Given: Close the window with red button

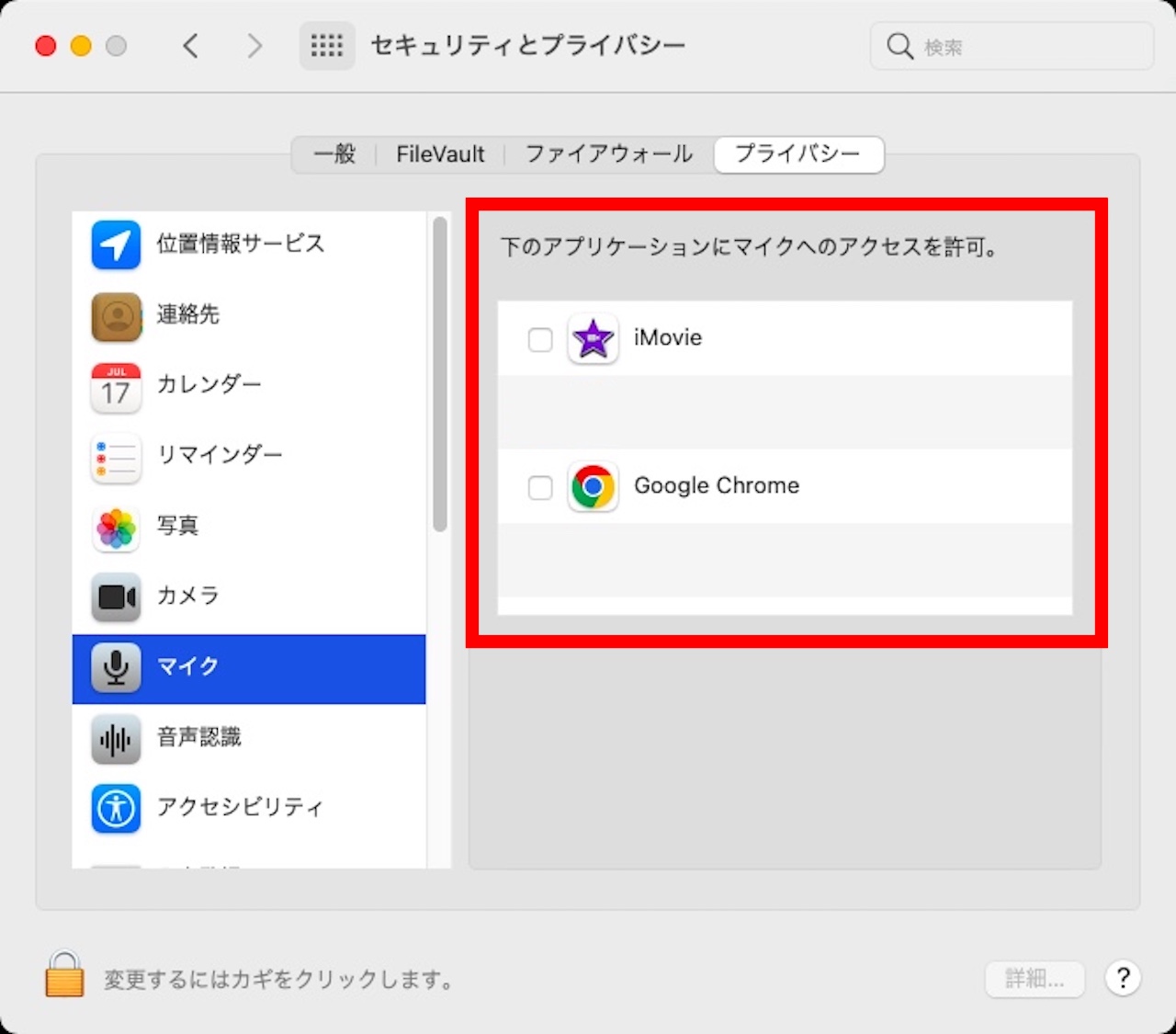Looking at the screenshot, I should click(x=46, y=46).
